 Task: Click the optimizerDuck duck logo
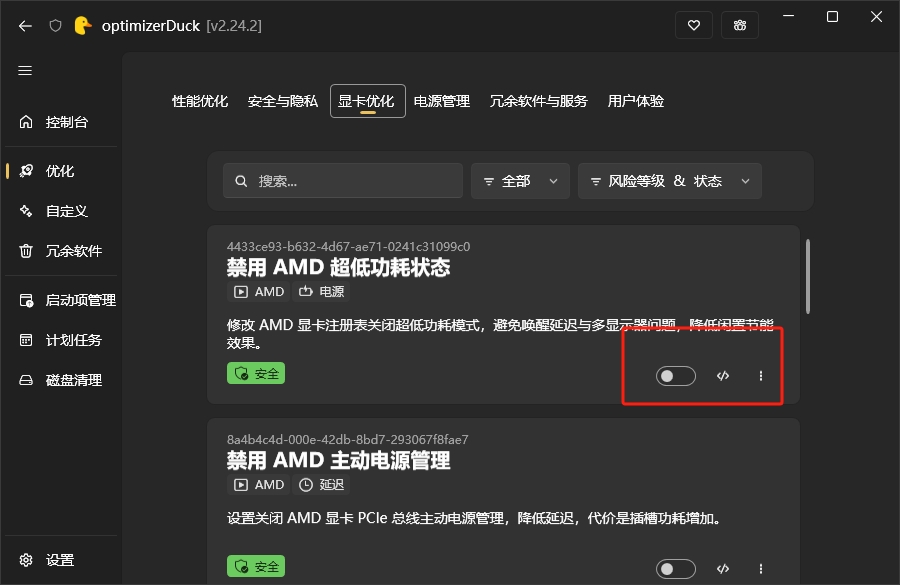[83, 26]
